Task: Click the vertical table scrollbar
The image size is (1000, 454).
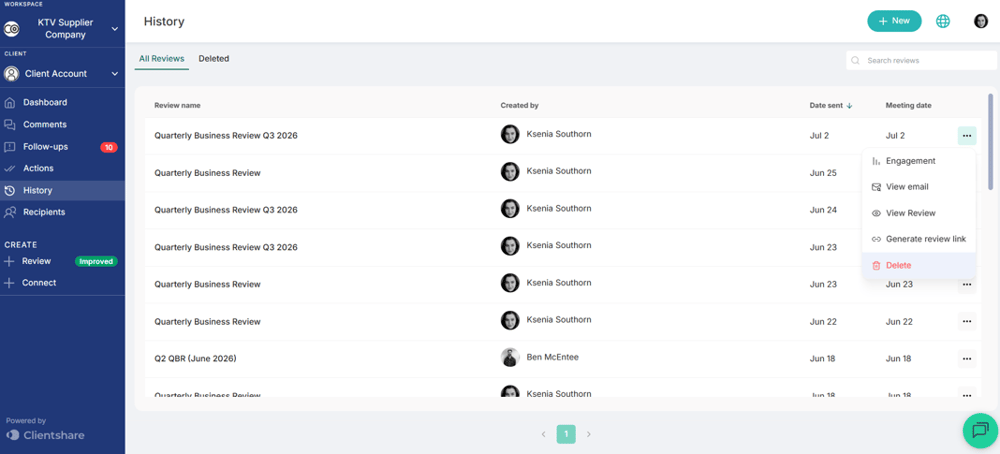Action: [990, 141]
